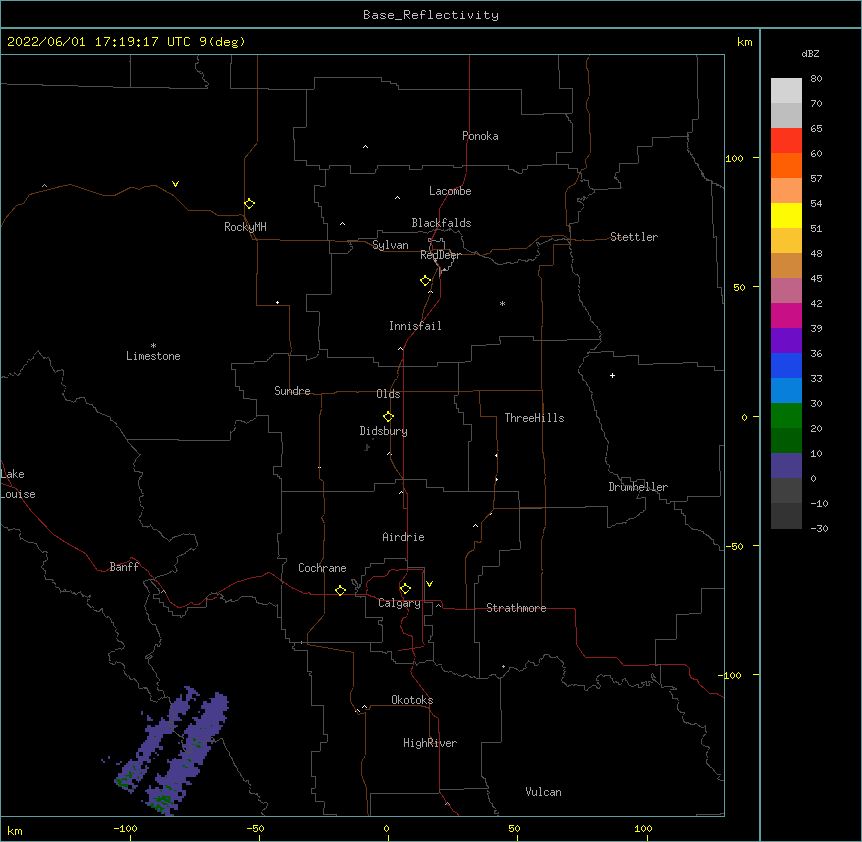Click the yellow diamond marker below Cochrane

point(340,590)
